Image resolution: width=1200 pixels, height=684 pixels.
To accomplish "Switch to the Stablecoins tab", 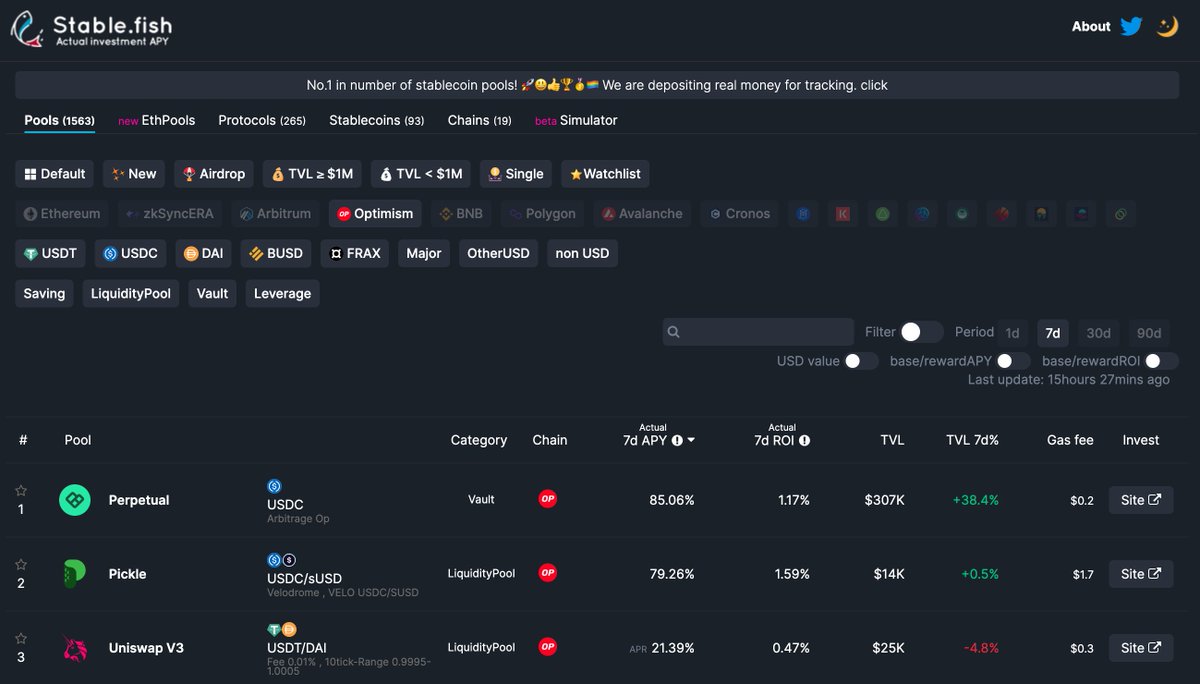I will coord(377,120).
